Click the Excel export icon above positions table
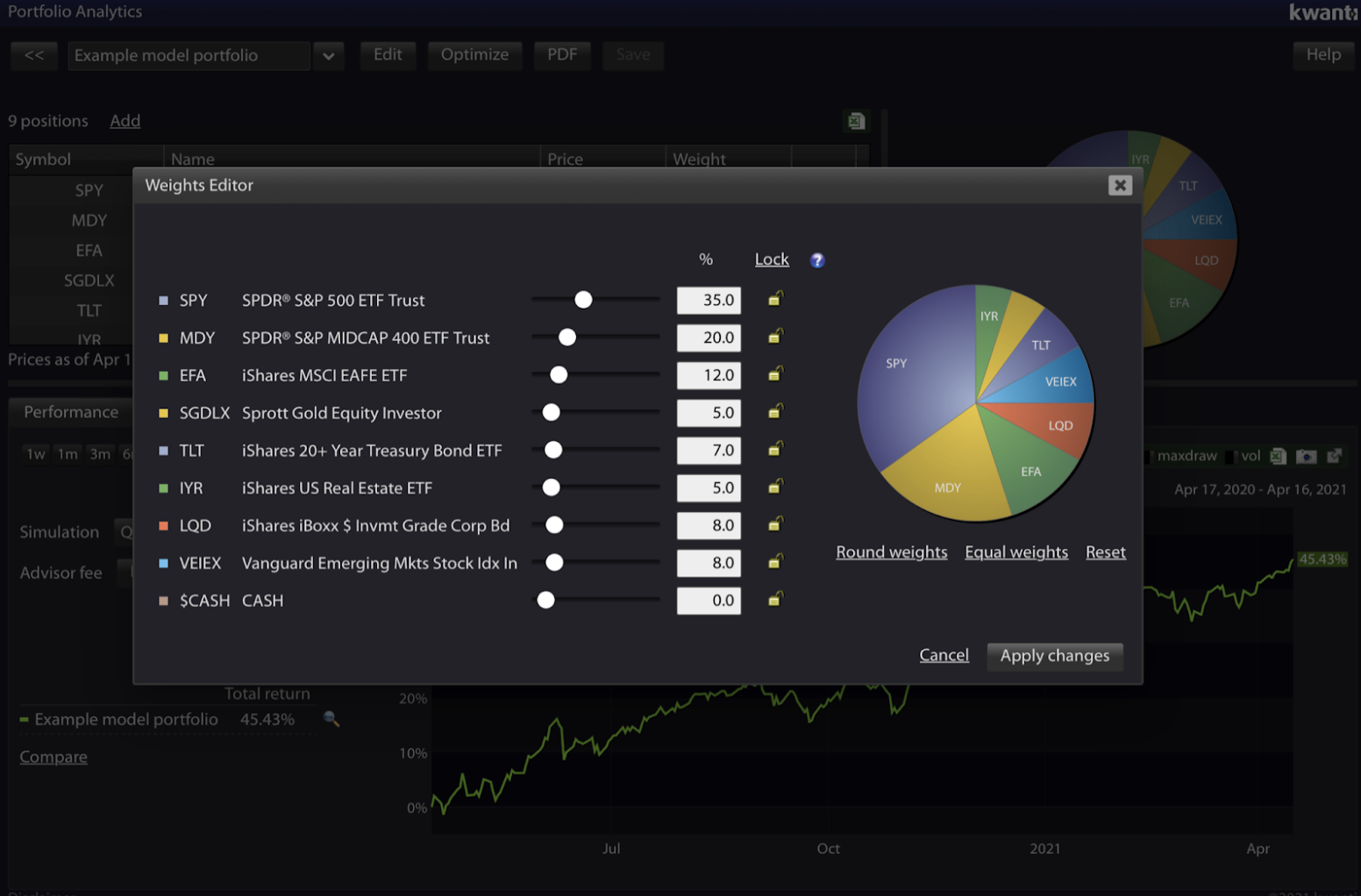The width and height of the screenshot is (1361, 896). tap(857, 121)
